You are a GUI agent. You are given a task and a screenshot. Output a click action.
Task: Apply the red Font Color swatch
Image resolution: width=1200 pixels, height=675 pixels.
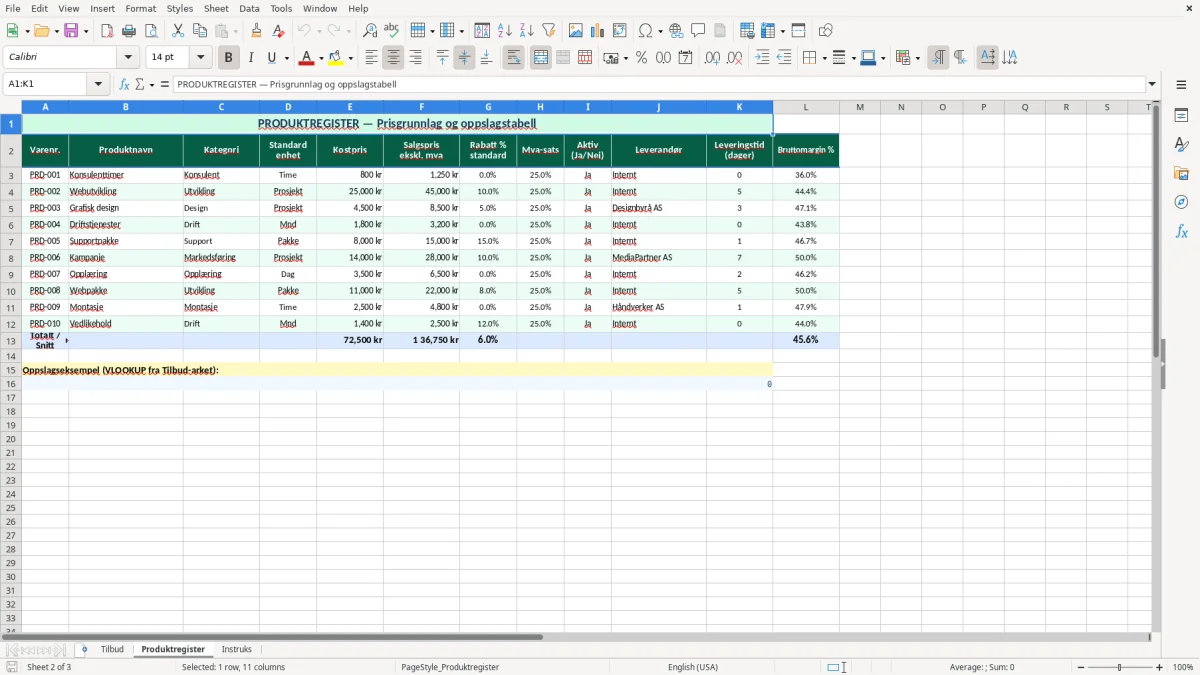click(307, 58)
